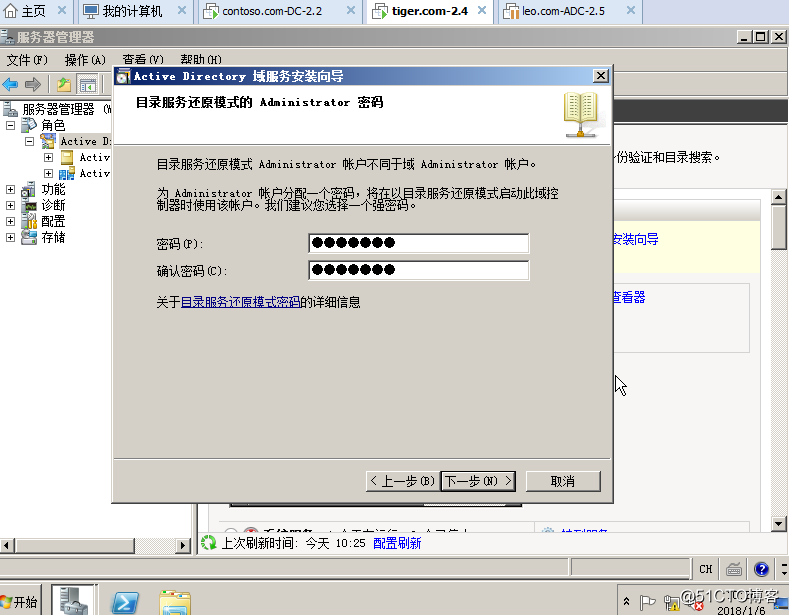Expand the Storage node
This screenshot has height=615, width=789.
click(11, 238)
